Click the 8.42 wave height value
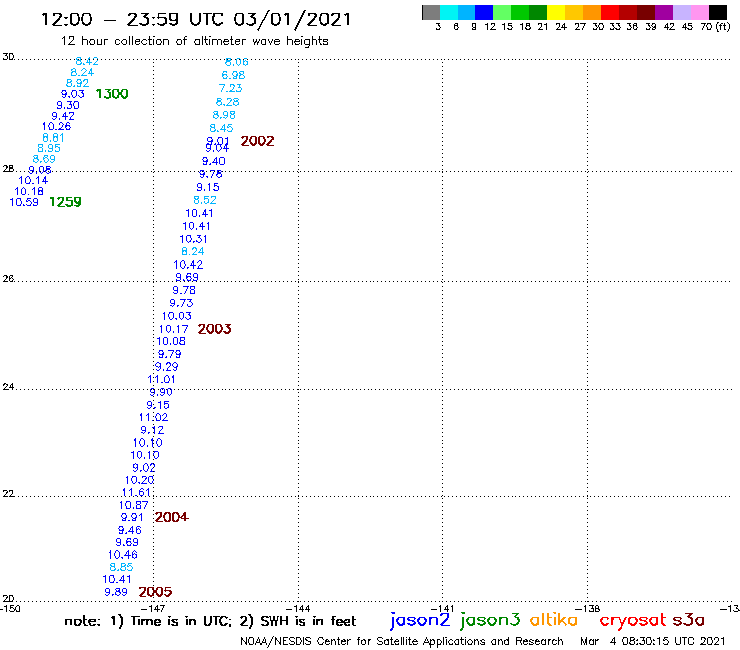 coord(87,61)
